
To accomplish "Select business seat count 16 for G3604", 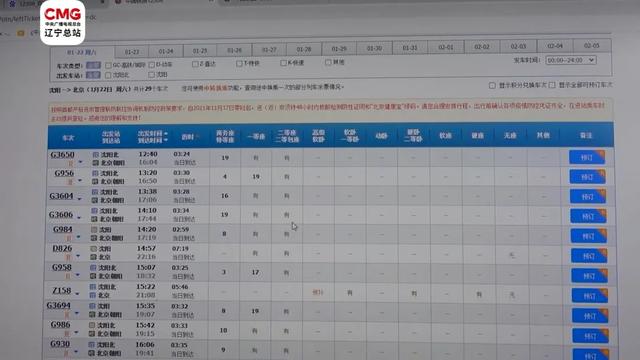I will [x=224, y=196].
